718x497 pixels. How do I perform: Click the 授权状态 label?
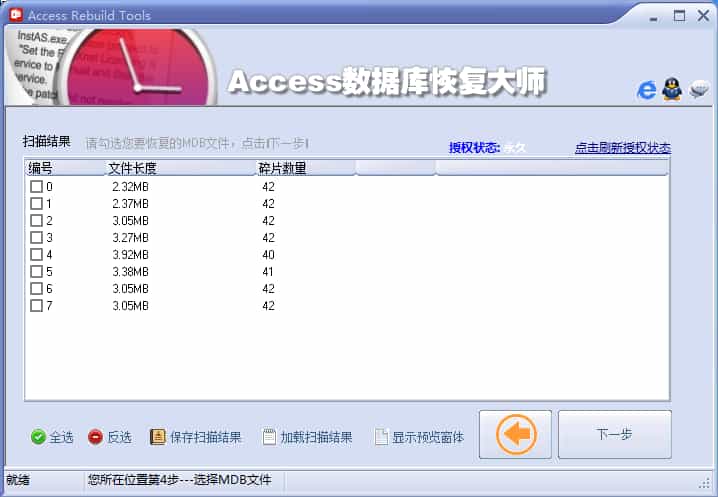click(x=474, y=147)
